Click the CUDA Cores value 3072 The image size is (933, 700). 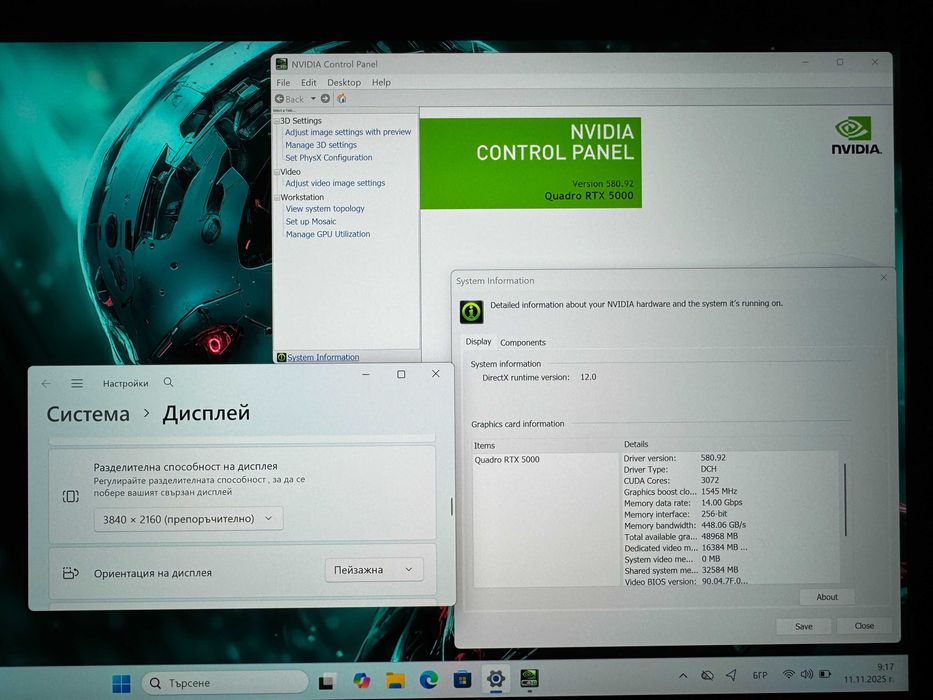[710, 480]
